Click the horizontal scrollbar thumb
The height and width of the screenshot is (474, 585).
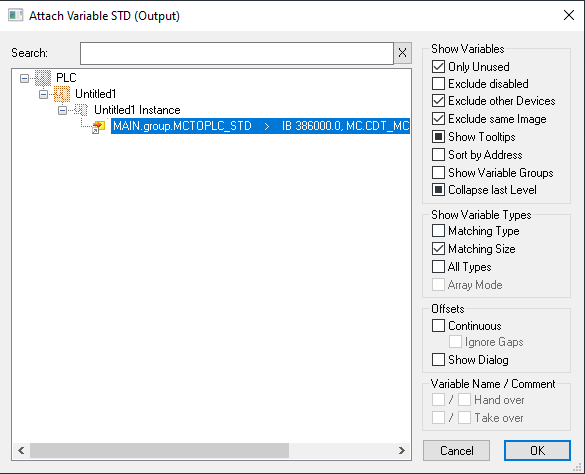click(x=159, y=450)
